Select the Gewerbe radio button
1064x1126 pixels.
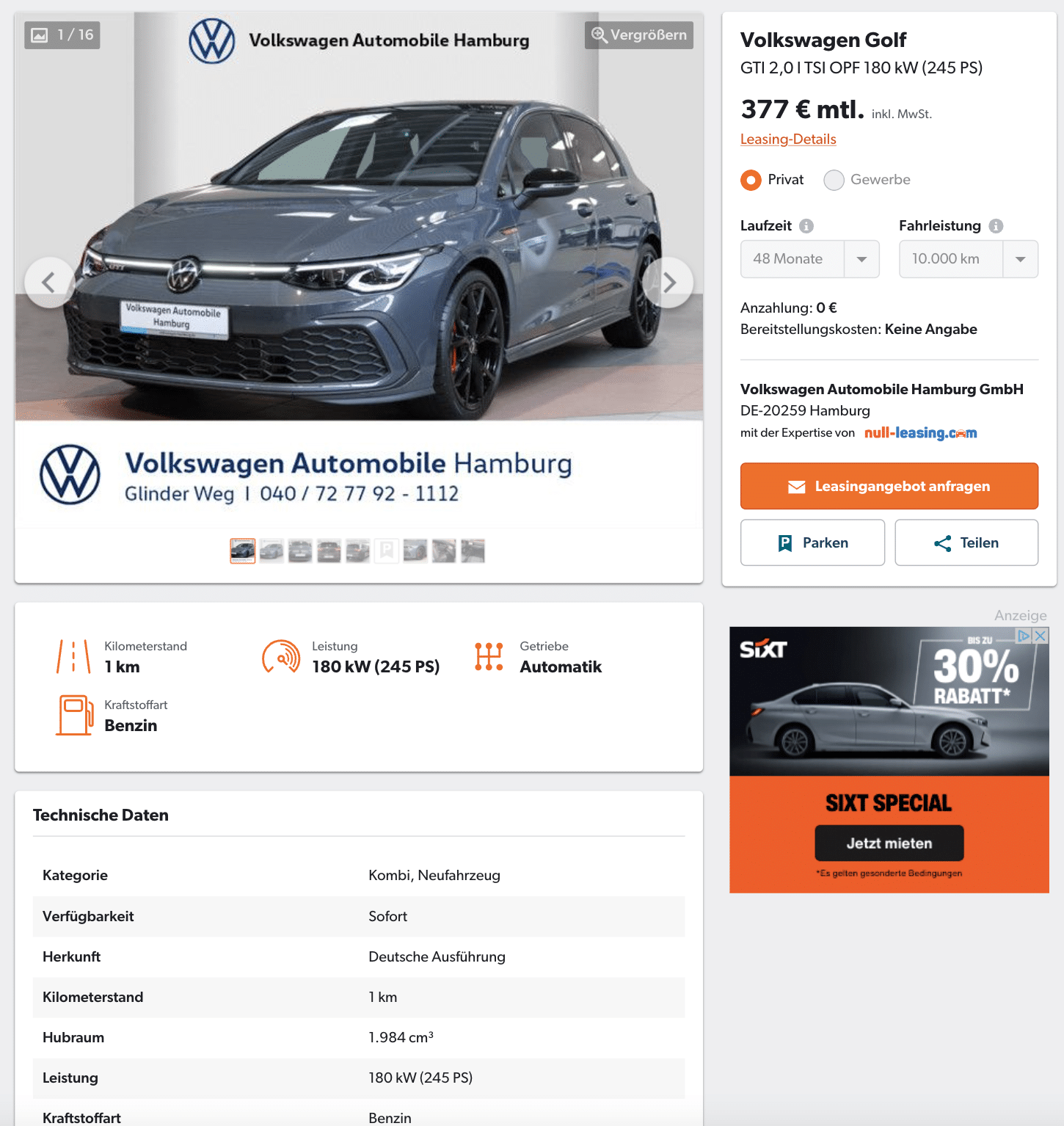click(x=834, y=180)
